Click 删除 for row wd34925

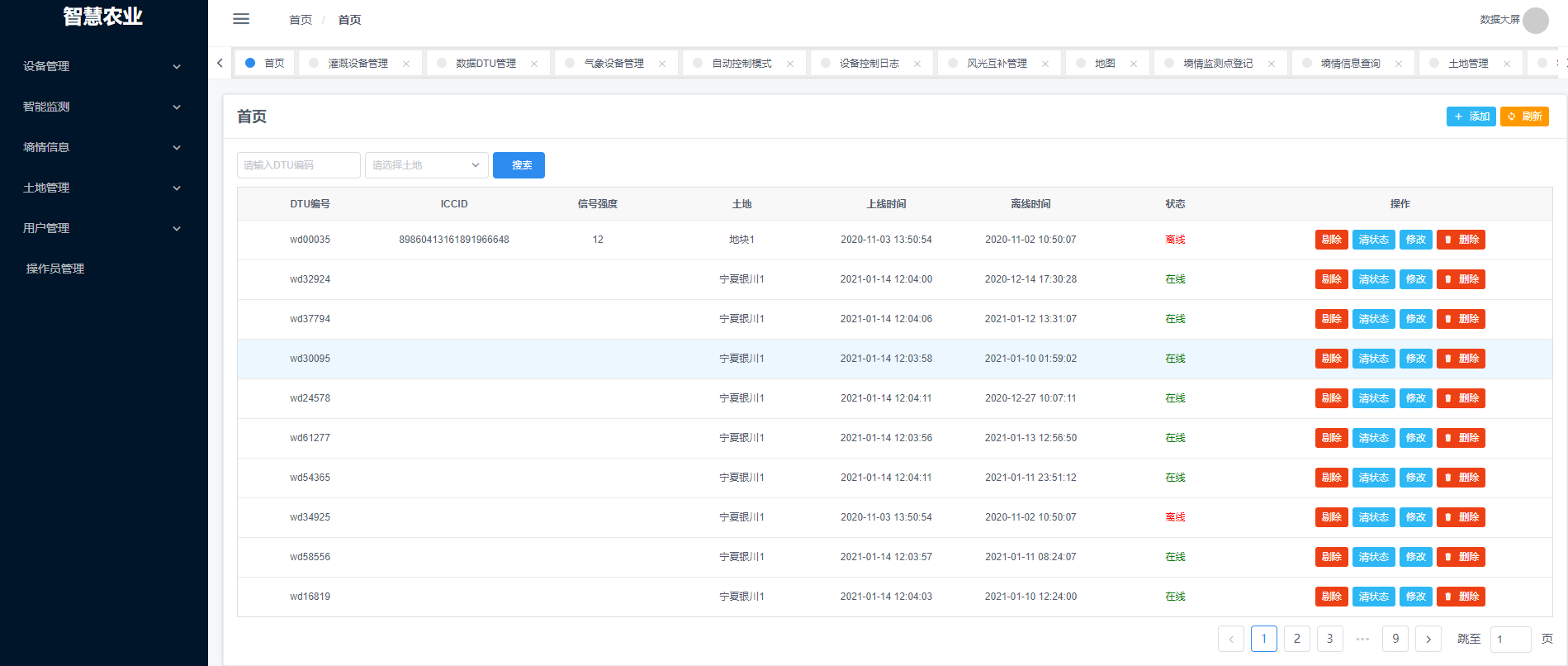point(1461,517)
